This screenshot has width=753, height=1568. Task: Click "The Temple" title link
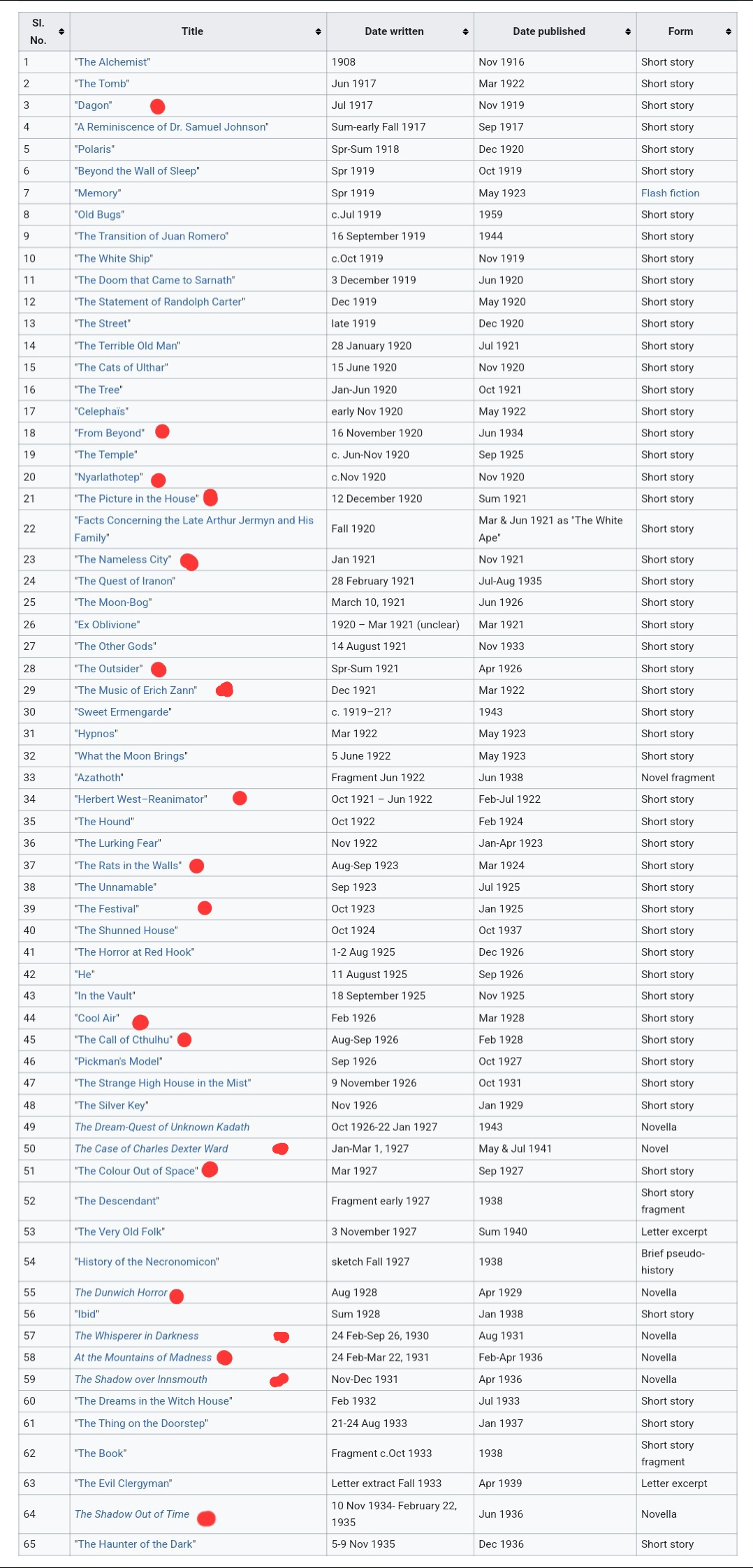[106, 454]
